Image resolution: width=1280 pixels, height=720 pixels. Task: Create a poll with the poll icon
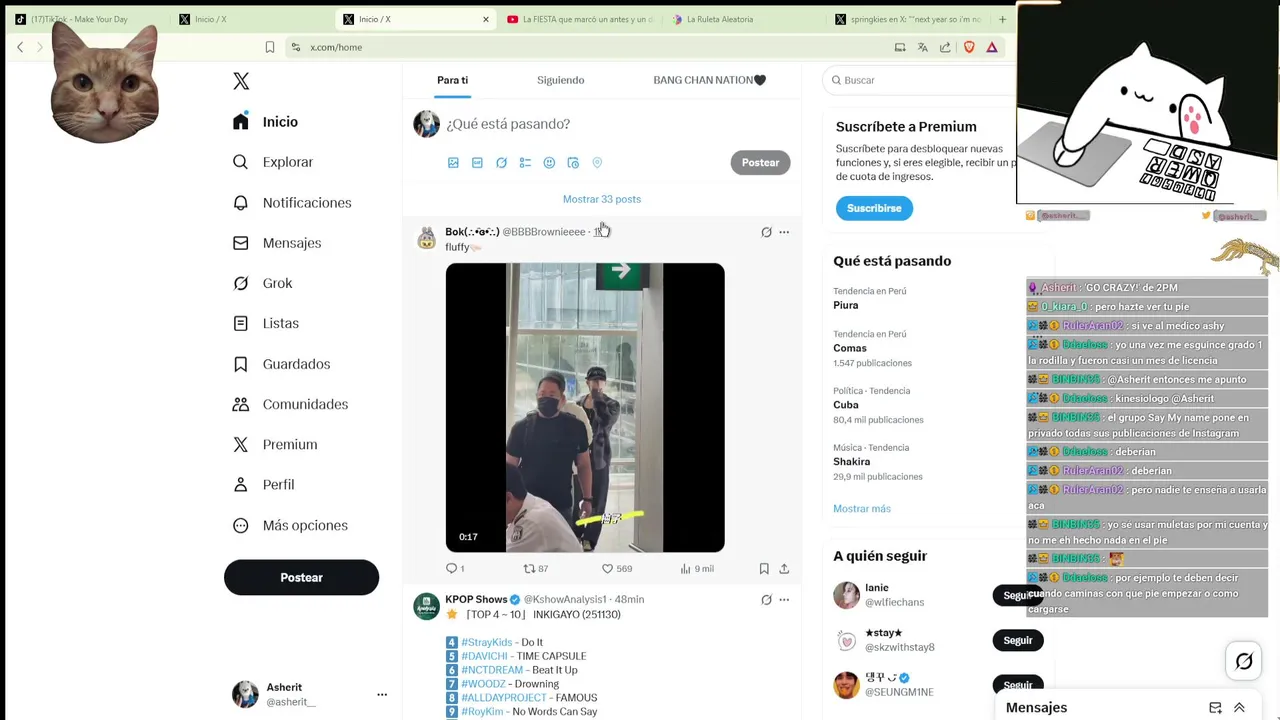[x=525, y=163]
